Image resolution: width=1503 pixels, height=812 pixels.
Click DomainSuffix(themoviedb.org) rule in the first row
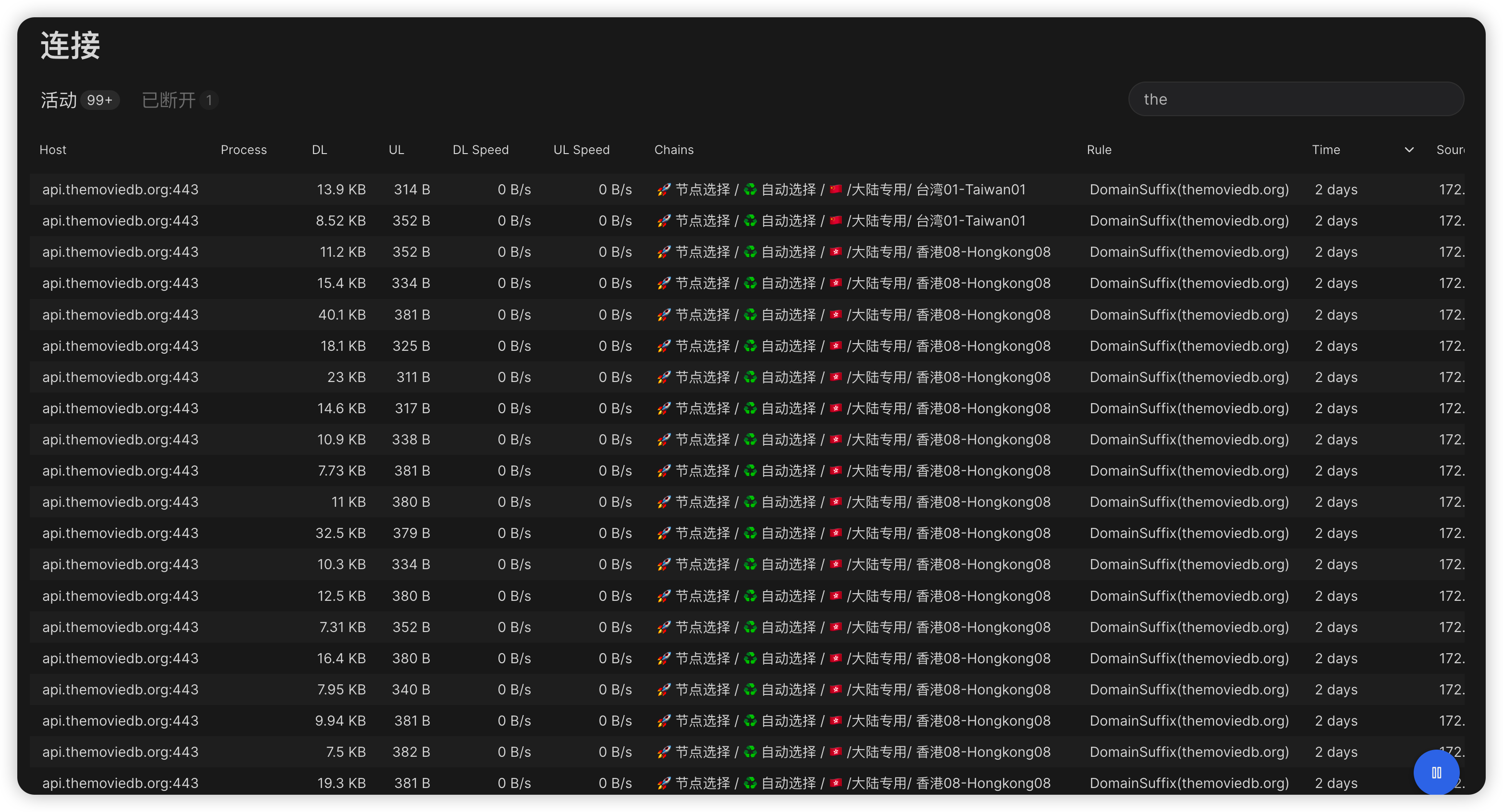click(1189, 189)
